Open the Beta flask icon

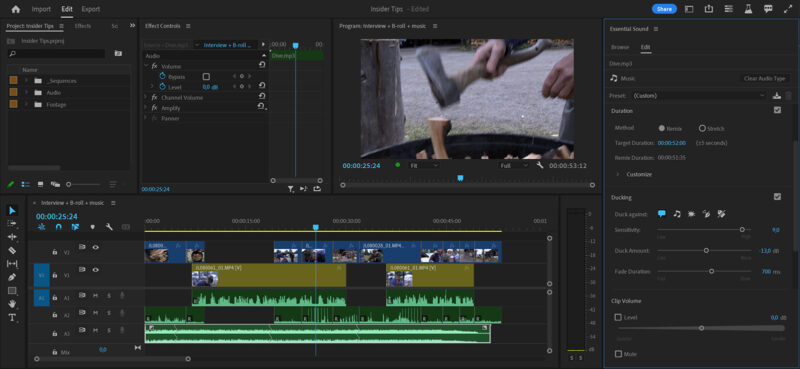pos(748,9)
